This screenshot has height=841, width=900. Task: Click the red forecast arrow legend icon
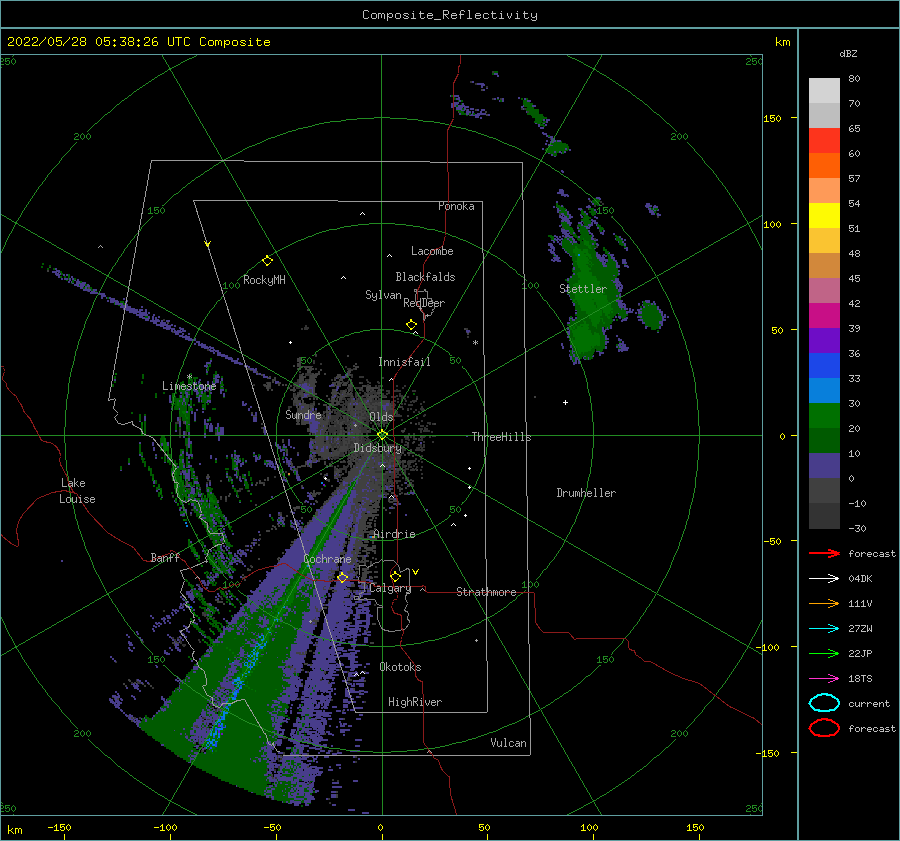click(x=824, y=553)
